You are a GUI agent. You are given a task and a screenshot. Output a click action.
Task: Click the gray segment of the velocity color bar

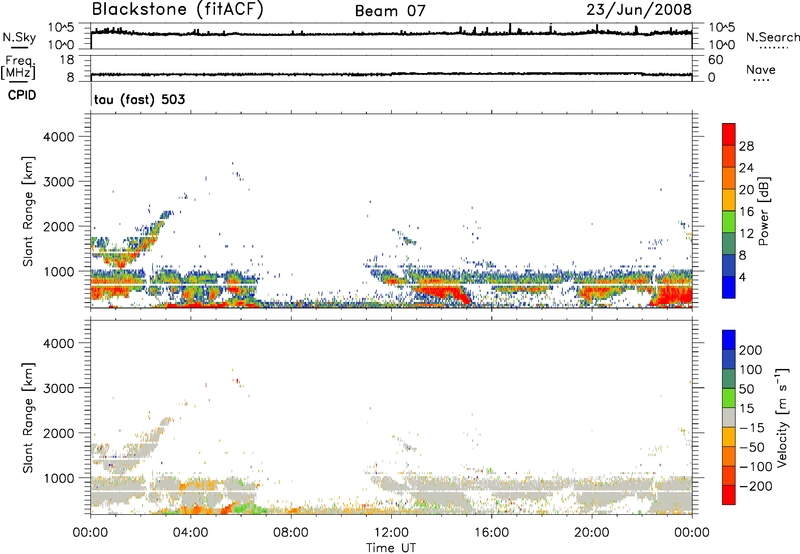(729, 418)
